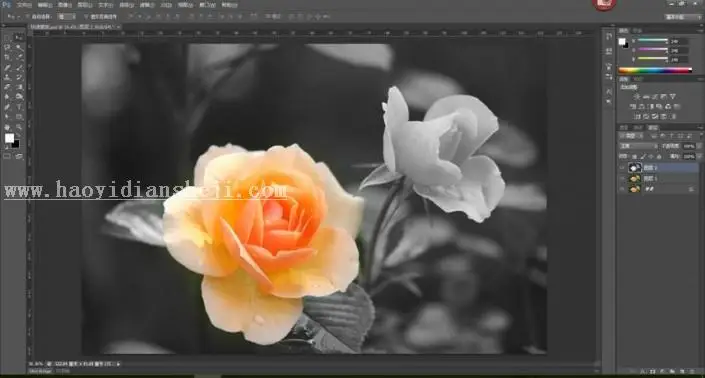Toggle lock image pixels in Layers panel
The width and height of the screenshot is (705, 378).
pyautogui.click(x=643, y=156)
